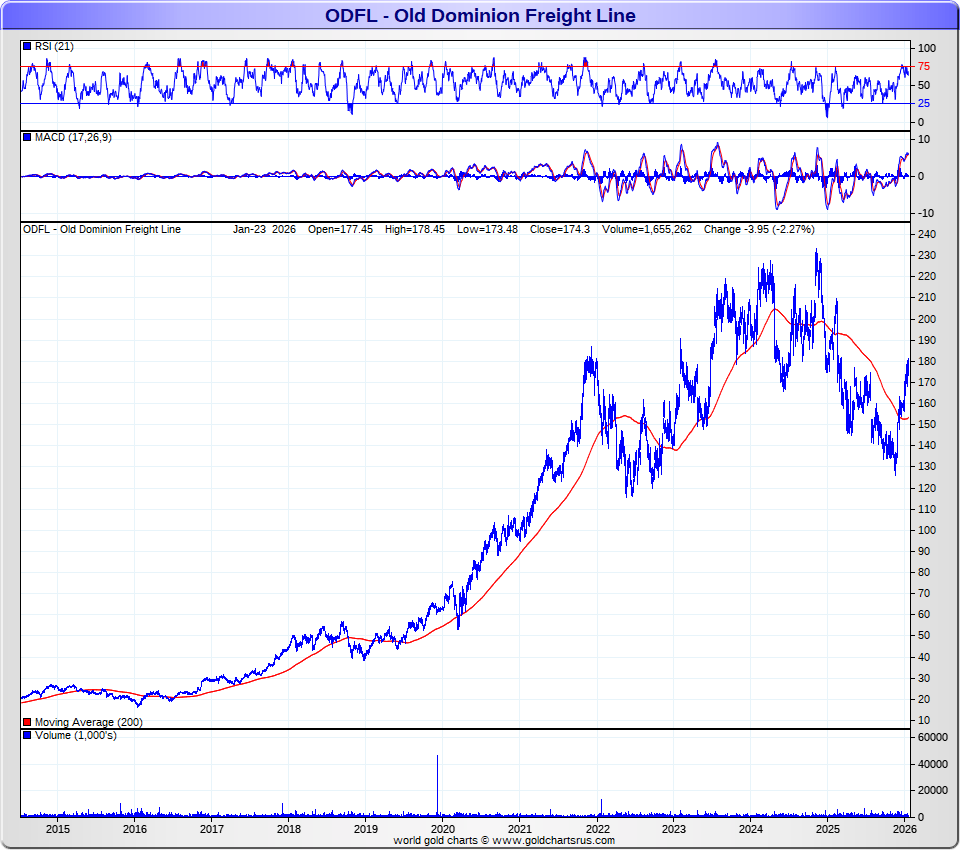This screenshot has height=850, width=960.
Task: Click the www.goldchartsrus.com footer credit
Action: click(x=553, y=840)
